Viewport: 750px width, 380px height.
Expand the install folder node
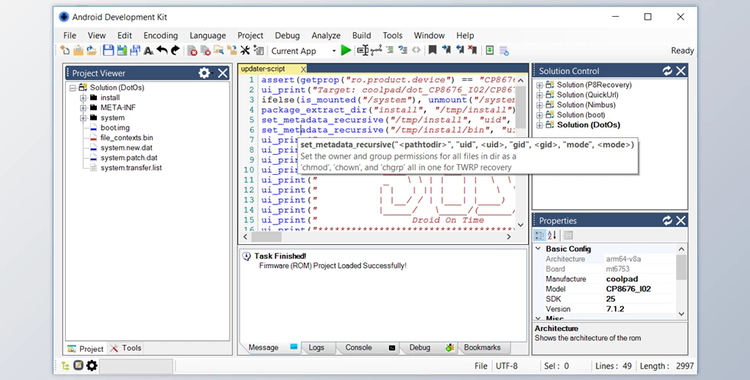tap(83, 98)
